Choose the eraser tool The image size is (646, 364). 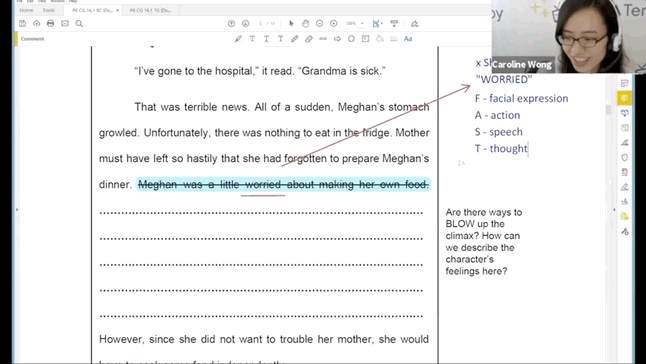point(309,39)
